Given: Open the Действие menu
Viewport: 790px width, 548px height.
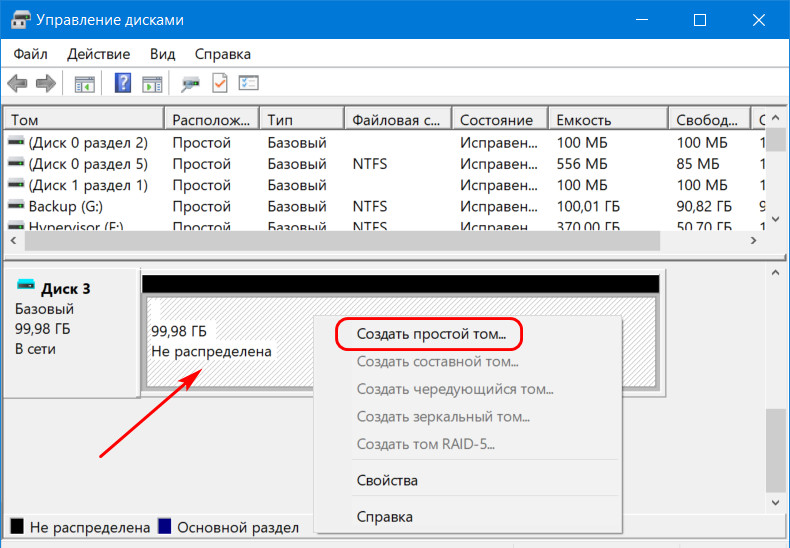Looking at the screenshot, I should pyautogui.click(x=99, y=54).
